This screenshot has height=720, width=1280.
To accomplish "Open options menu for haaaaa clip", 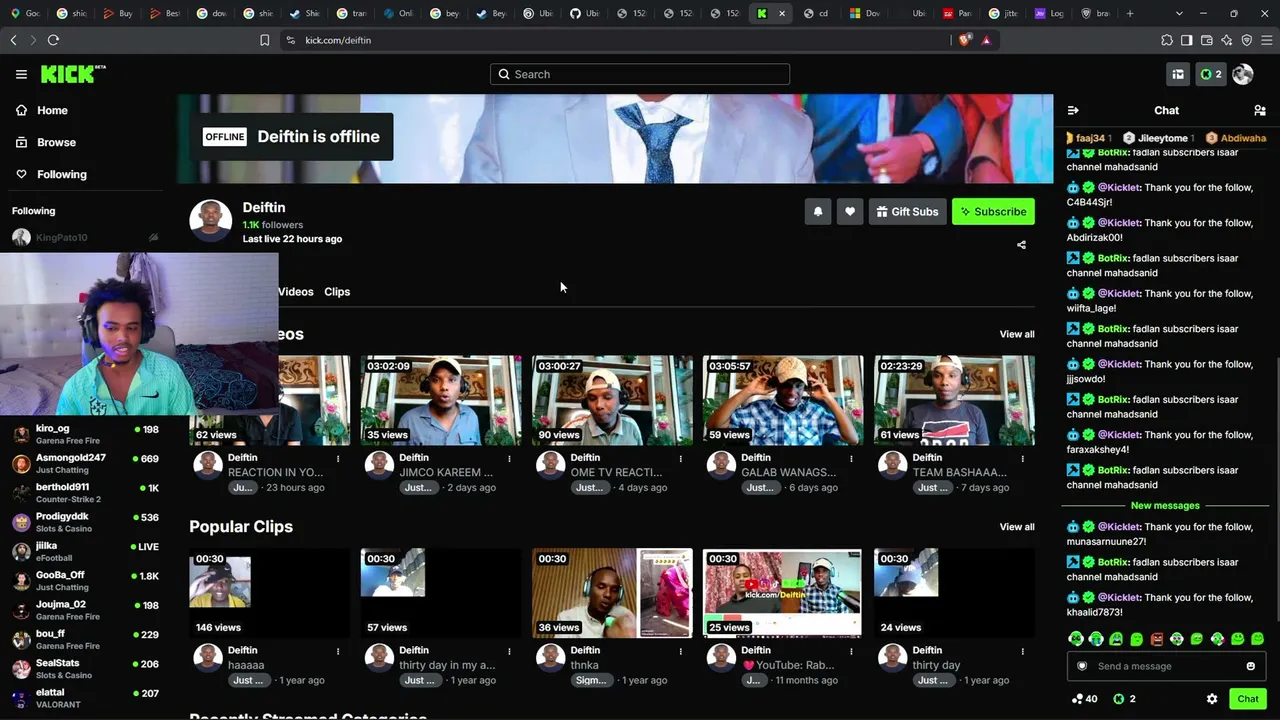I will [338, 651].
